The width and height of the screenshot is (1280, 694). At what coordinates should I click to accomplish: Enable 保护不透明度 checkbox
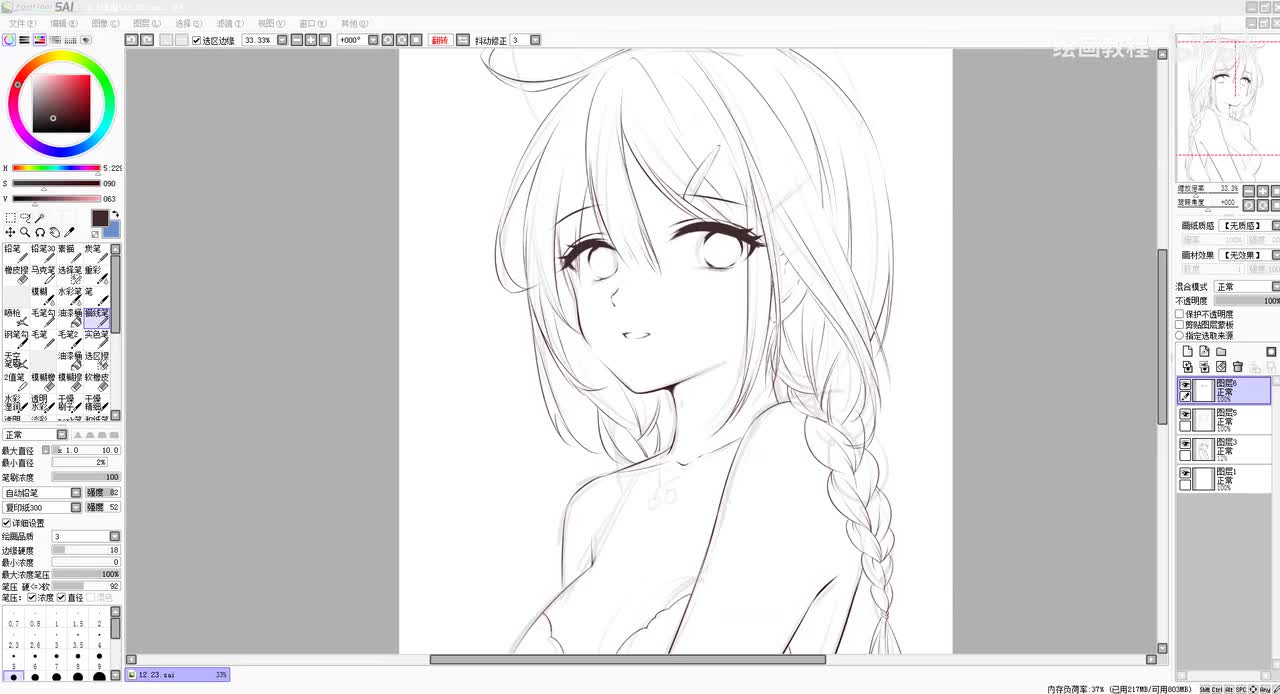pos(1180,314)
